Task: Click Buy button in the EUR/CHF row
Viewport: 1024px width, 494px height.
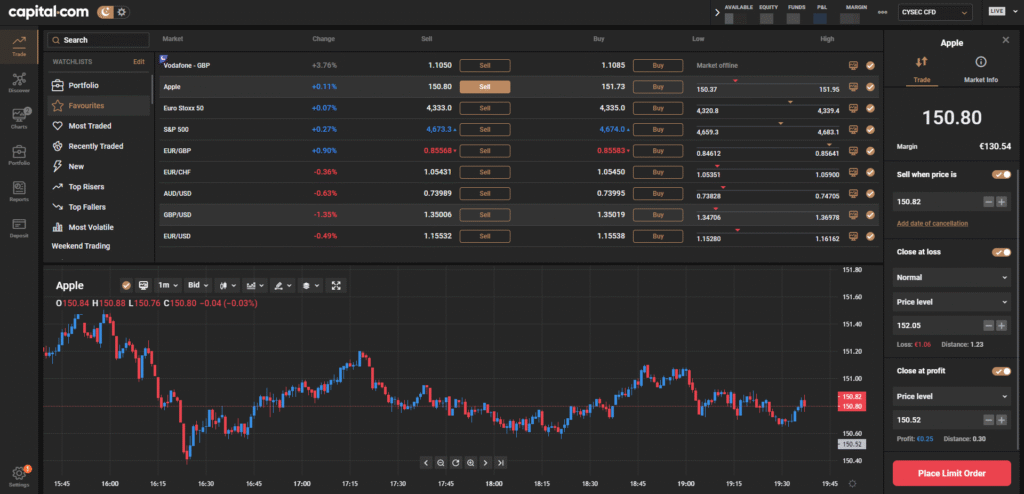Action: coord(658,172)
